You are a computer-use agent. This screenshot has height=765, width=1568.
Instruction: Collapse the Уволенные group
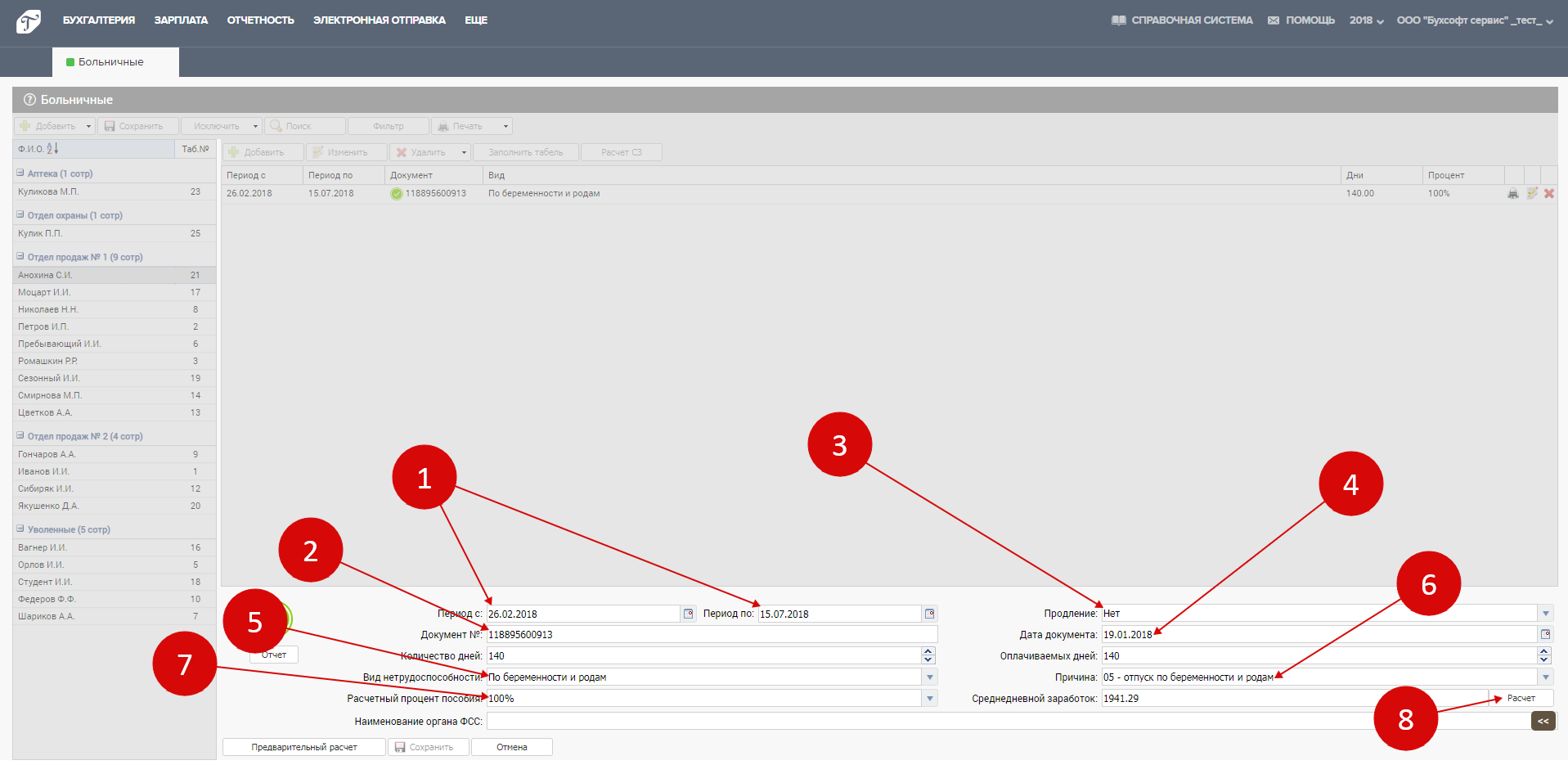[20, 529]
